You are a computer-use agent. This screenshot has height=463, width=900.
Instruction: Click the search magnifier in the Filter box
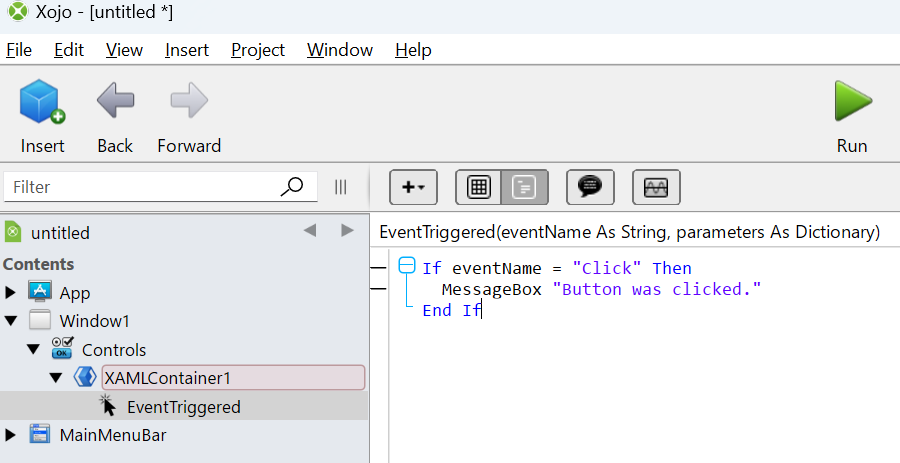click(x=292, y=186)
